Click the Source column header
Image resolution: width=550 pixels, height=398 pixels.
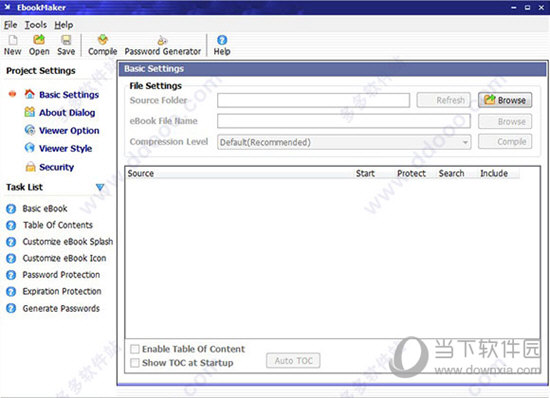tap(141, 173)
